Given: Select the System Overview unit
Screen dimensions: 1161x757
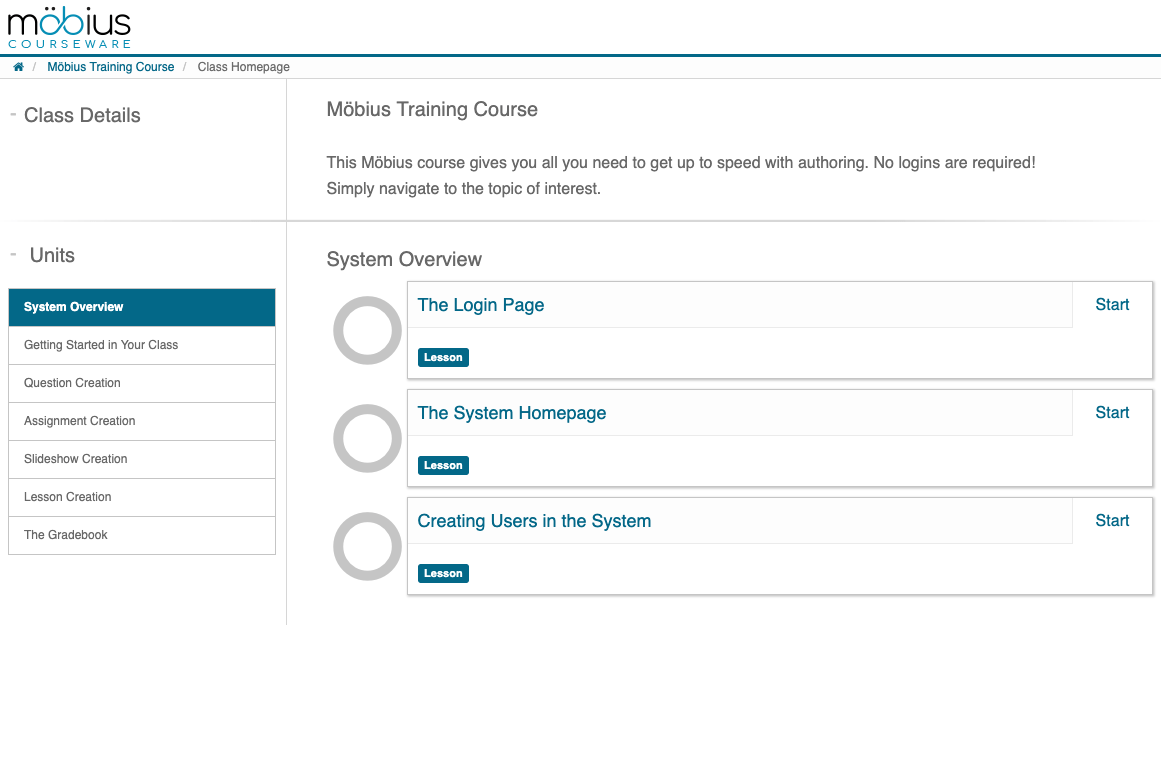Looking at the screenshot, I should click(142, 307).
